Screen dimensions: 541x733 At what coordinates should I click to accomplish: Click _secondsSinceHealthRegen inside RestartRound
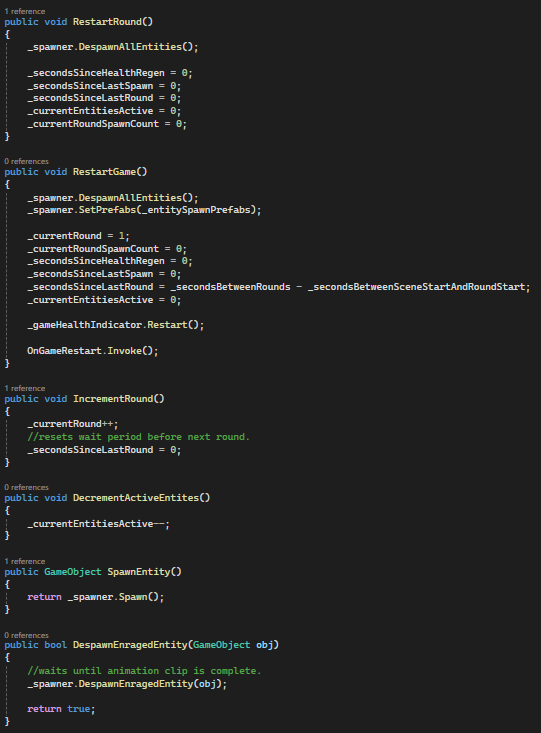coord(96,73)
